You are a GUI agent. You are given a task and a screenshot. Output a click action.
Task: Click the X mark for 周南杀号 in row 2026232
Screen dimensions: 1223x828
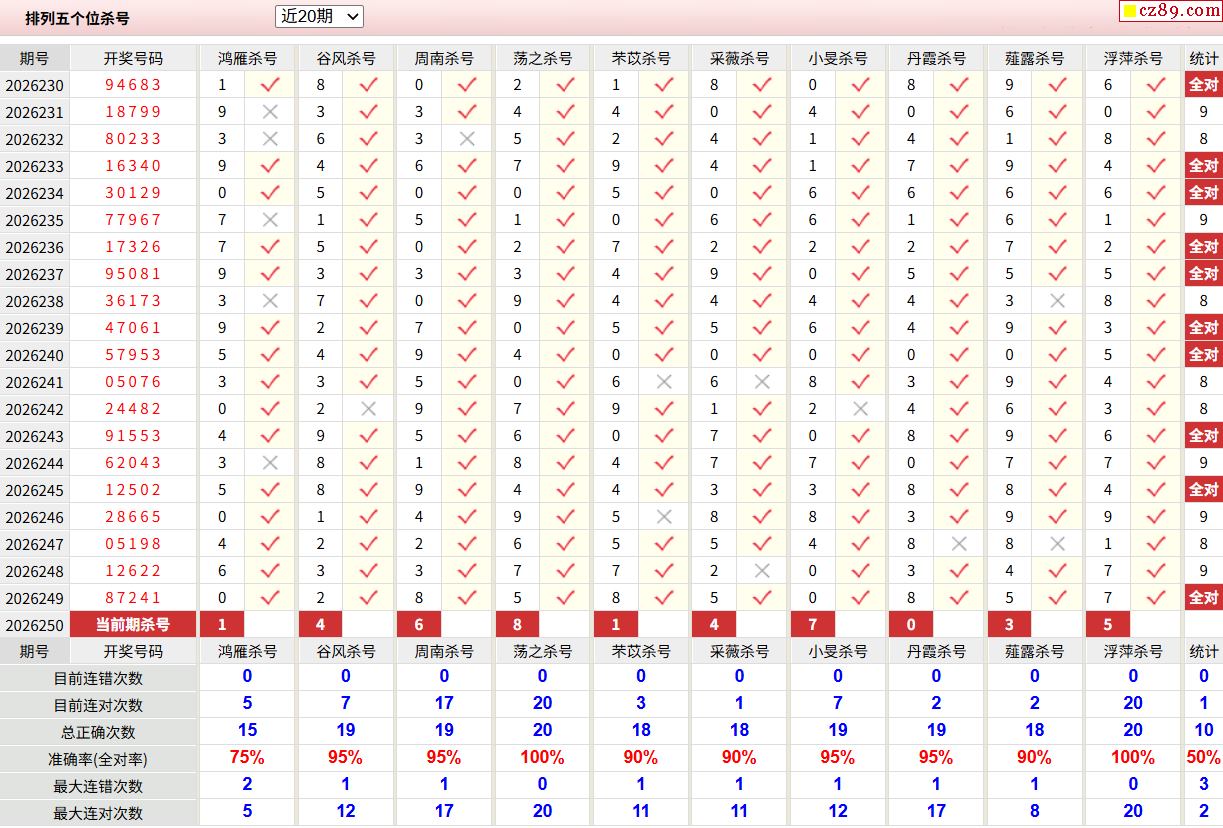coord(466,139)
